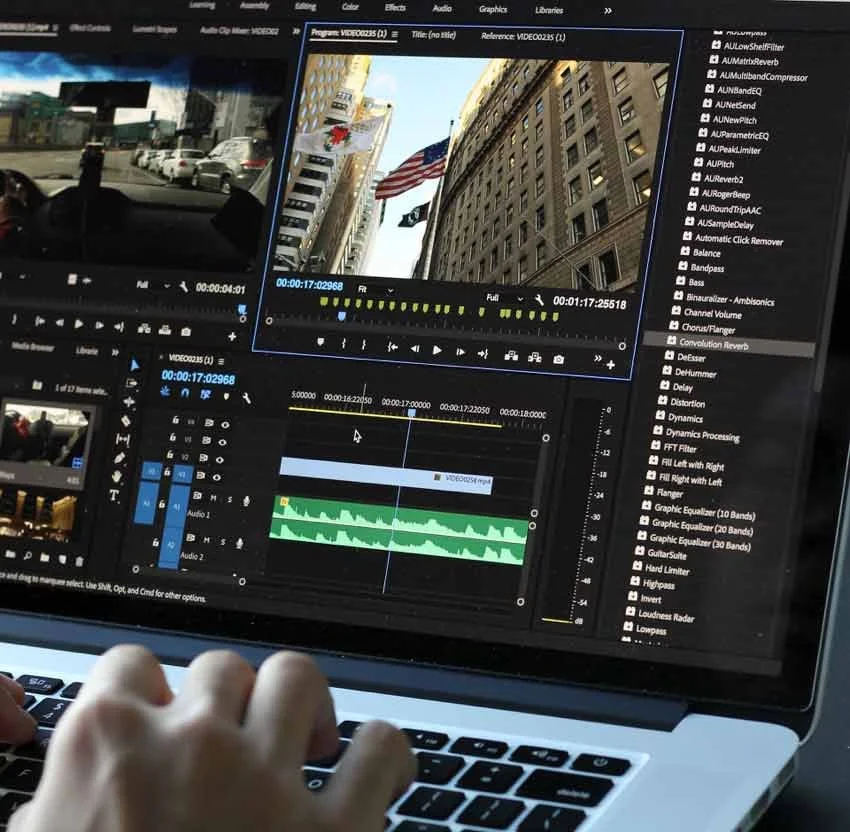Toggle eye visibility of track V1
This screenshot has height=832, width=850.
(x=216, y=477)
